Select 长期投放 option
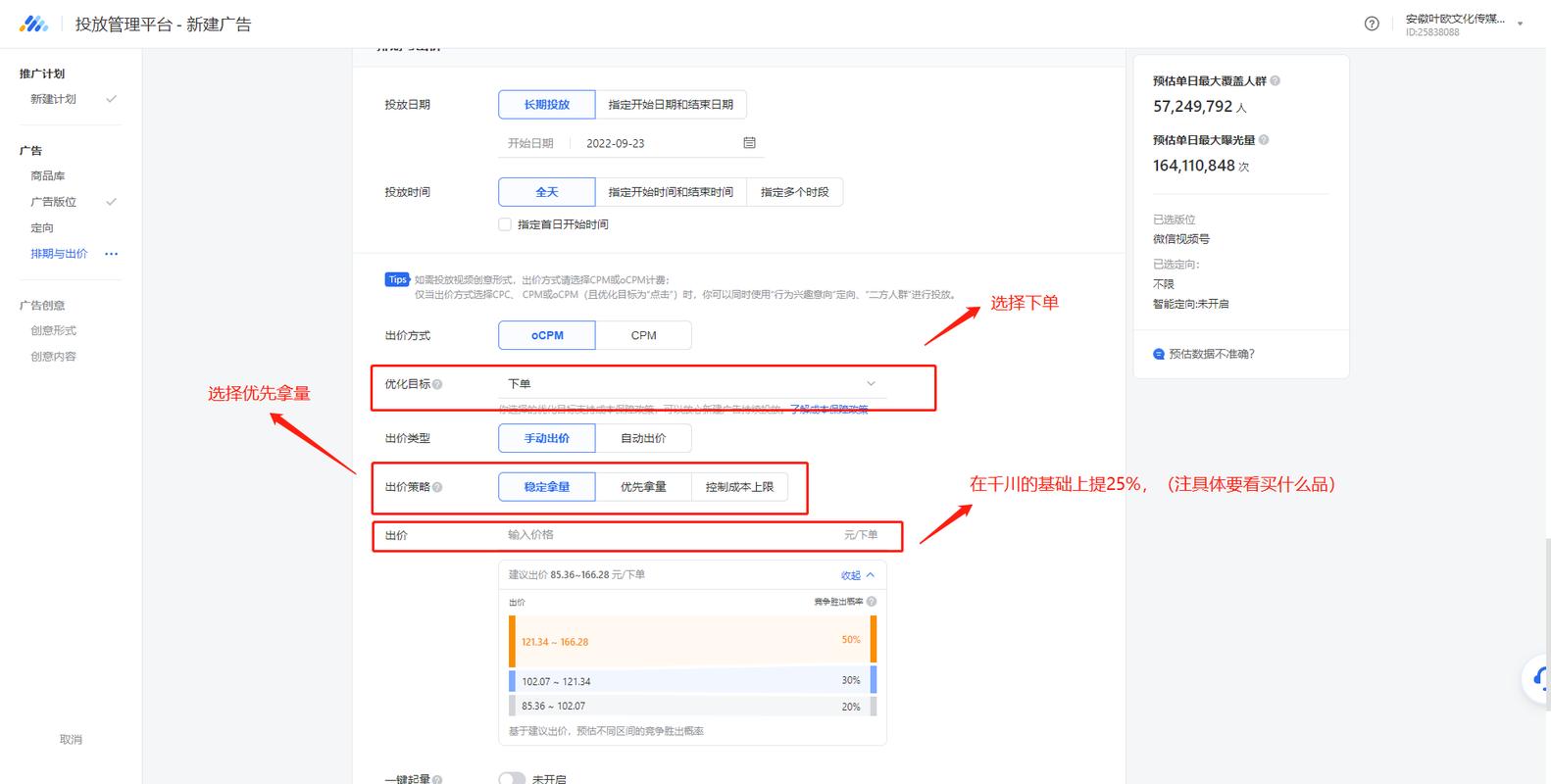The height and width of the screenshot is (784, 1551). 546,104
